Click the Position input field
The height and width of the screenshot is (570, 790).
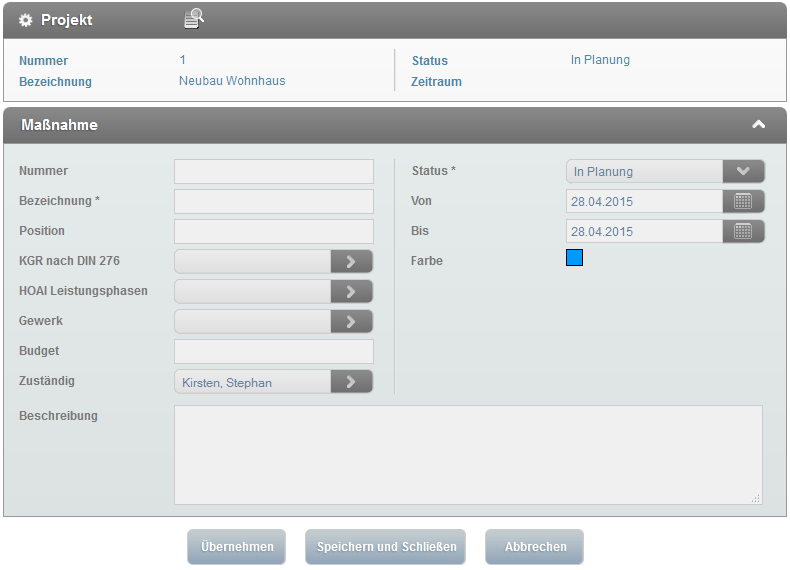coord(273,231)
